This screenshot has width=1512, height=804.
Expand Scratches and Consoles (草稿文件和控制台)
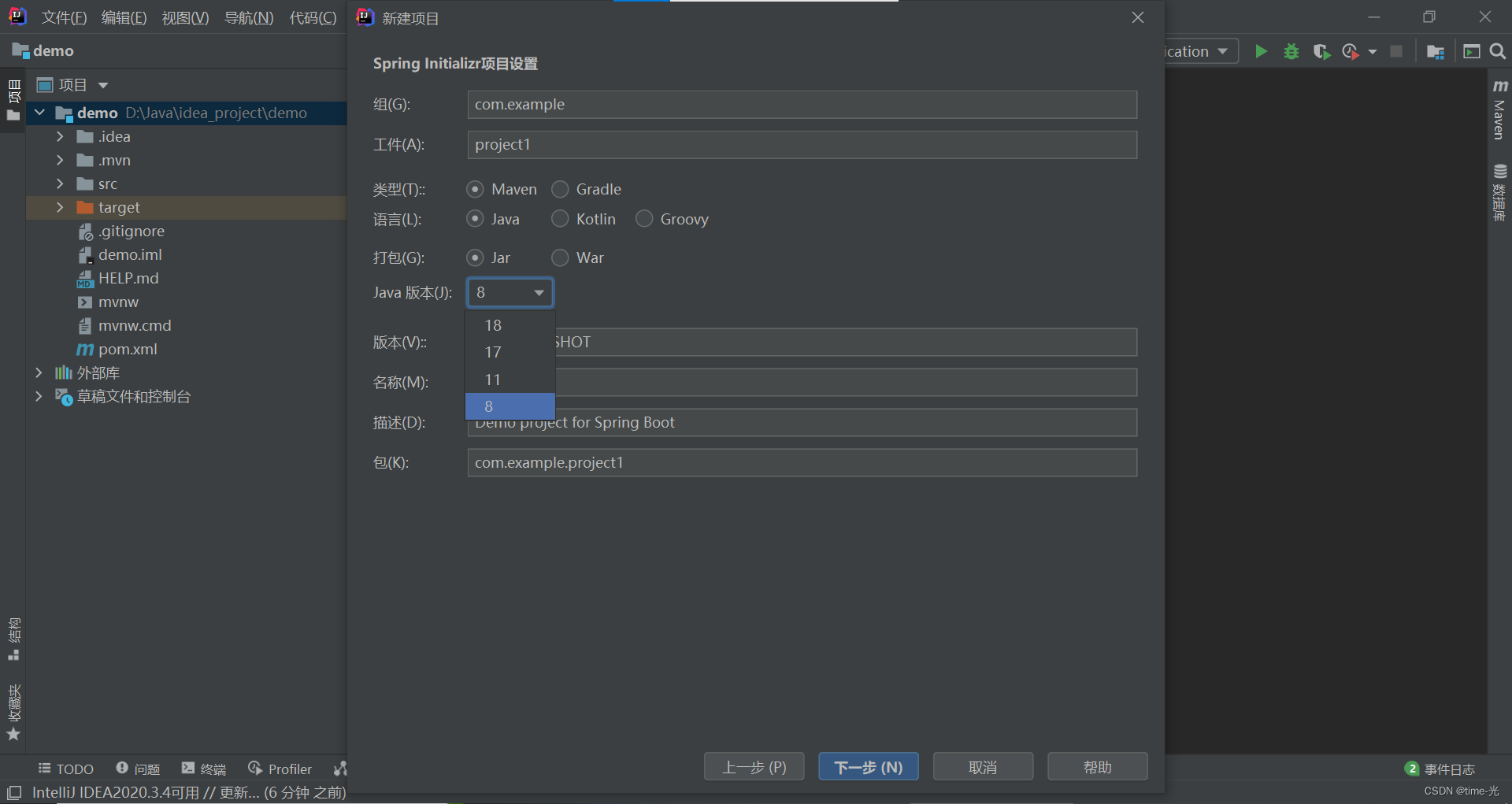coord(39,396)
